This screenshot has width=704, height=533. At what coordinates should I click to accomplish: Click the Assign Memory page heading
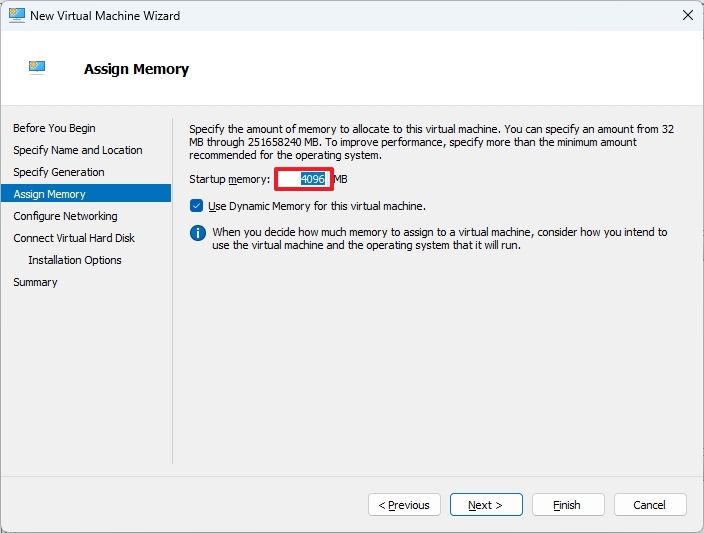tap(136, 69)
